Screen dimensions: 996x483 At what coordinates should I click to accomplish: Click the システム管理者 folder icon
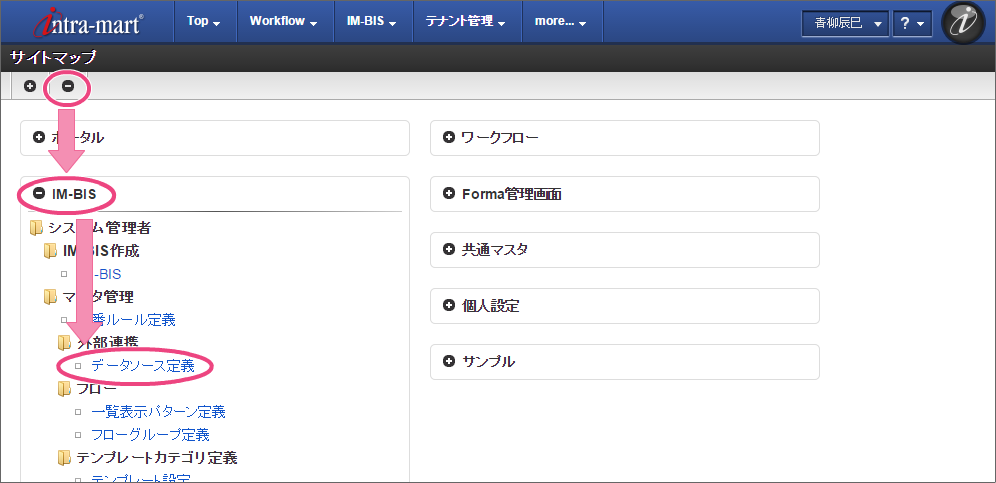tap(37, 228)
